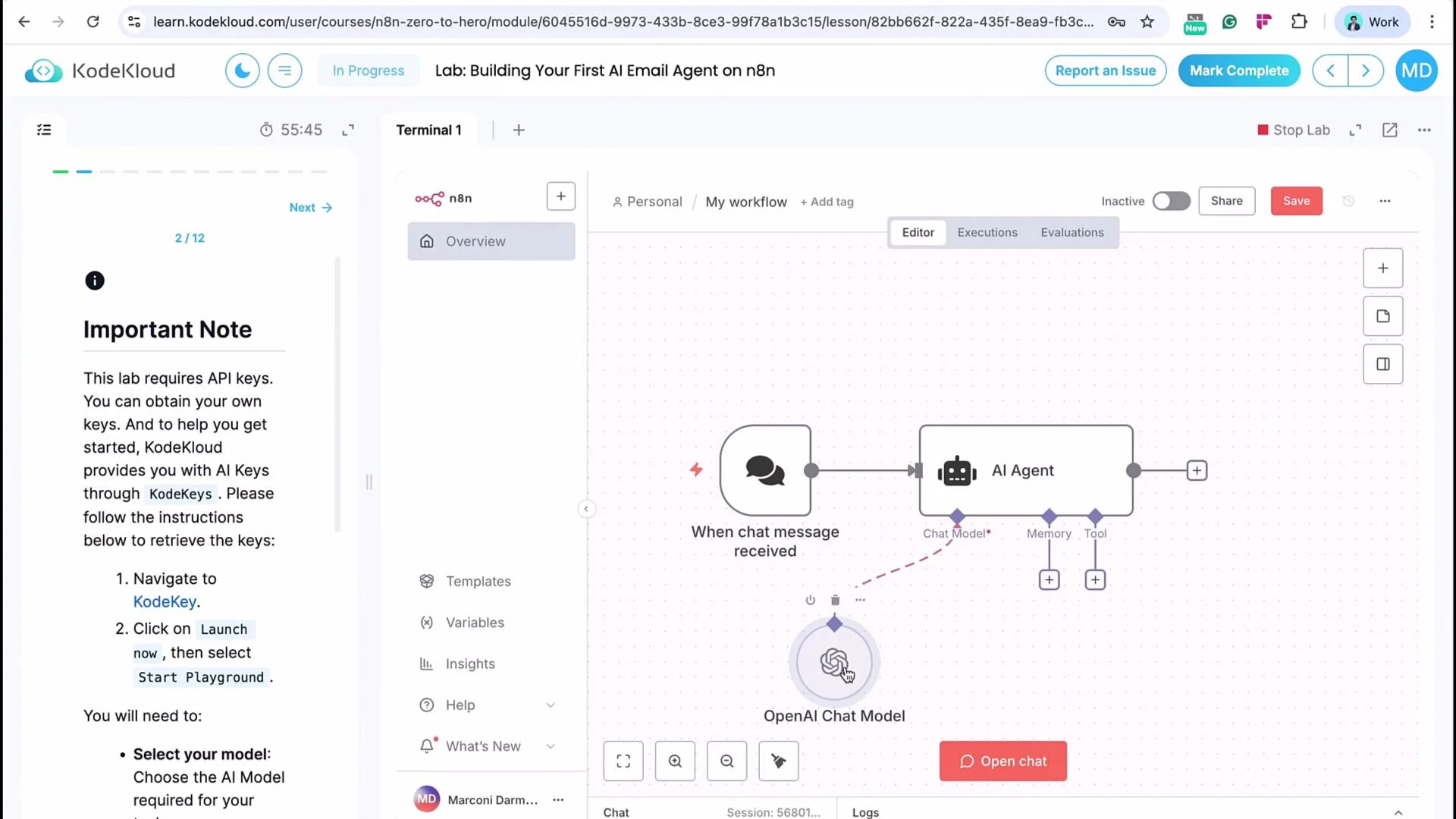
Task: Open the MD account avatar menu
Action: point(1416,71)
